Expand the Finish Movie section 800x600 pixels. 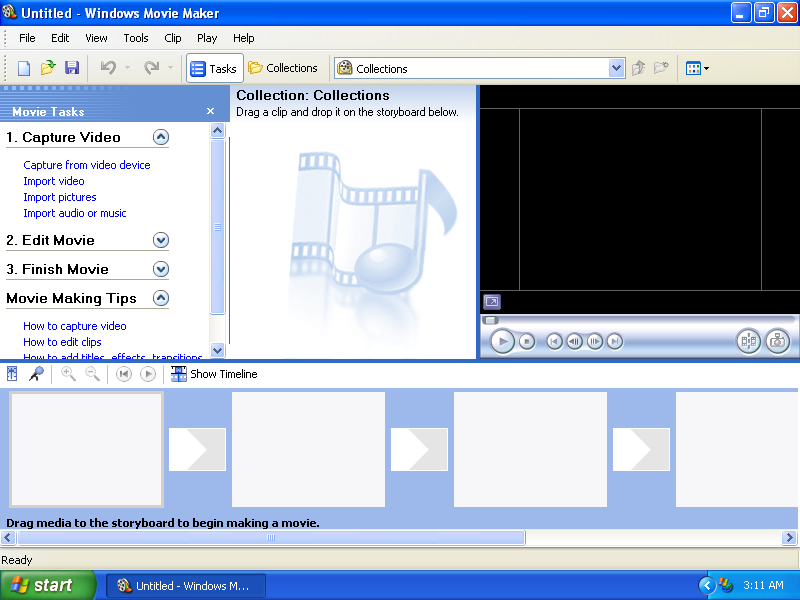pyautogui.click(x=161, y=269)
